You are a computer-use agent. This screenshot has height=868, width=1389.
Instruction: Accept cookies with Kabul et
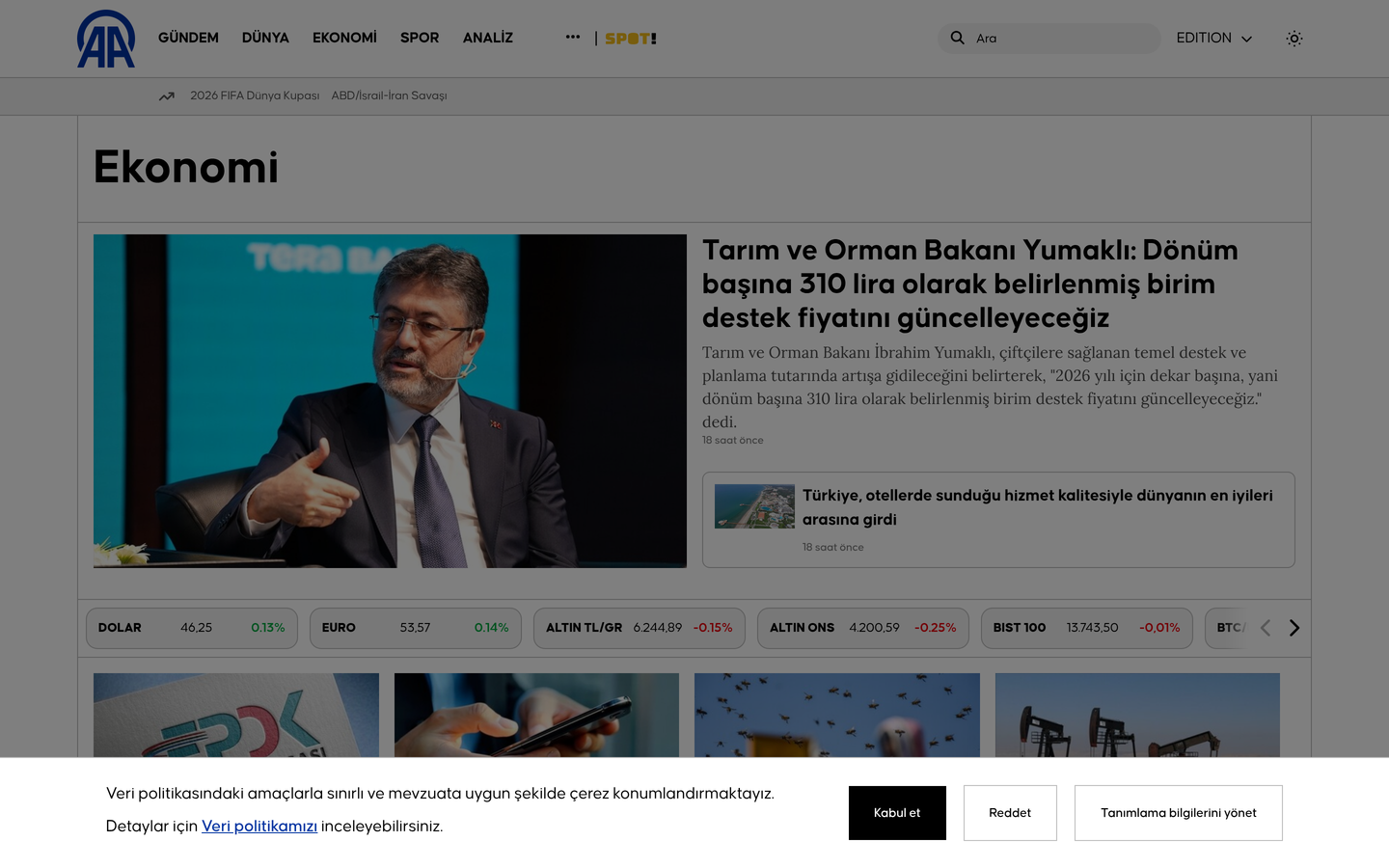[897, 813]
